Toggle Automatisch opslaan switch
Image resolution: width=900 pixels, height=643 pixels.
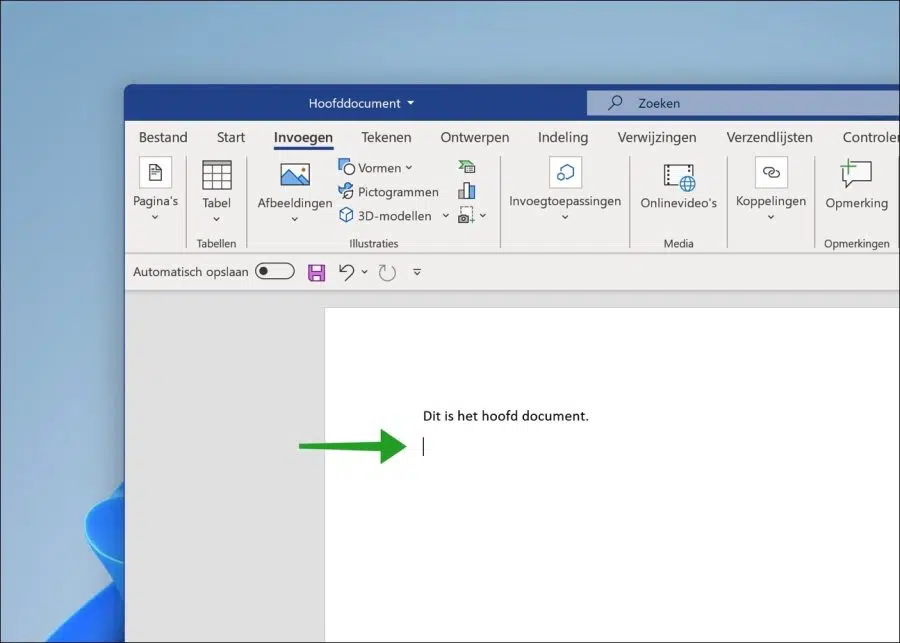coord(275,272)
